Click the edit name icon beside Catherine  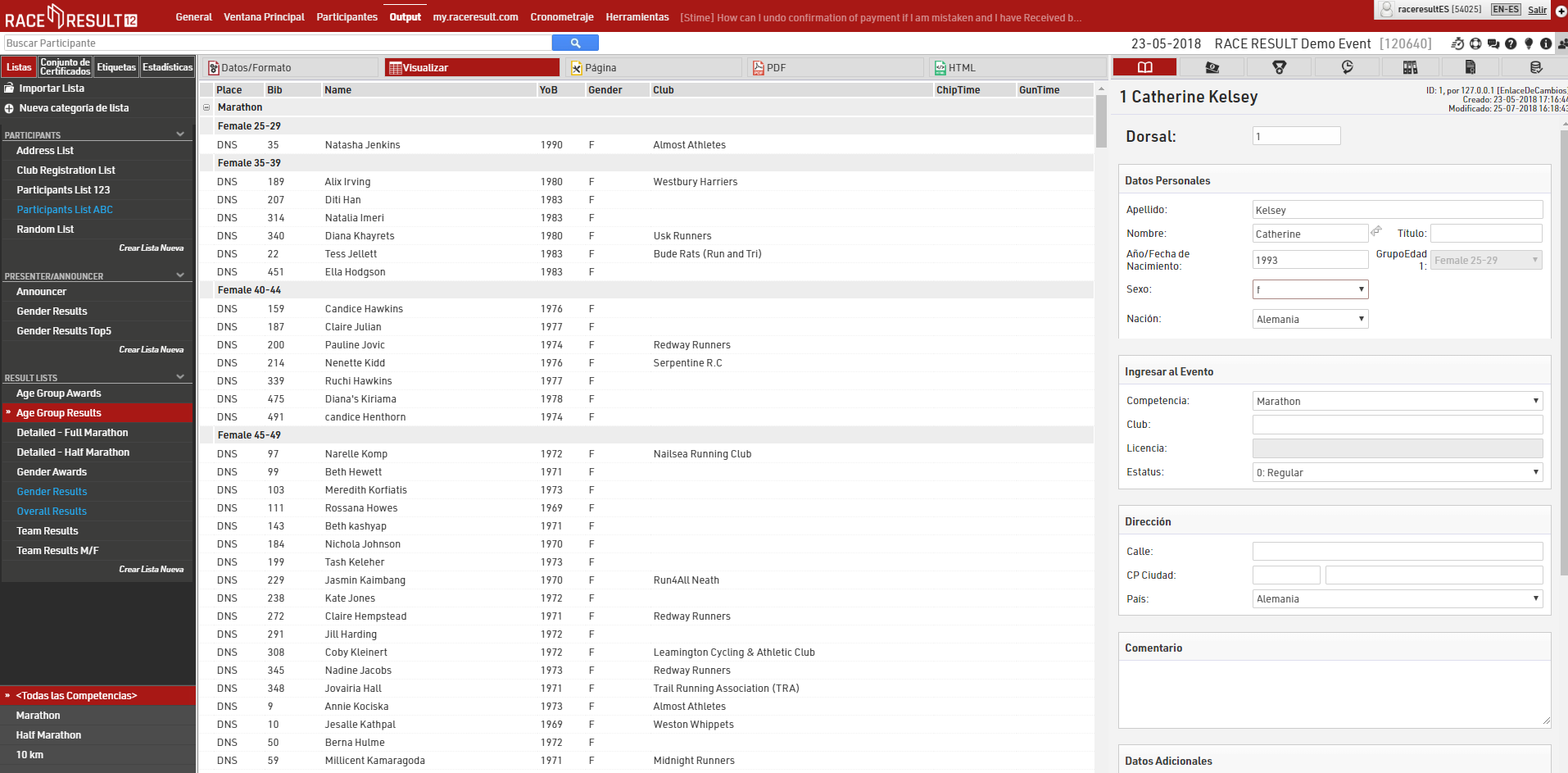(1376, 232)
